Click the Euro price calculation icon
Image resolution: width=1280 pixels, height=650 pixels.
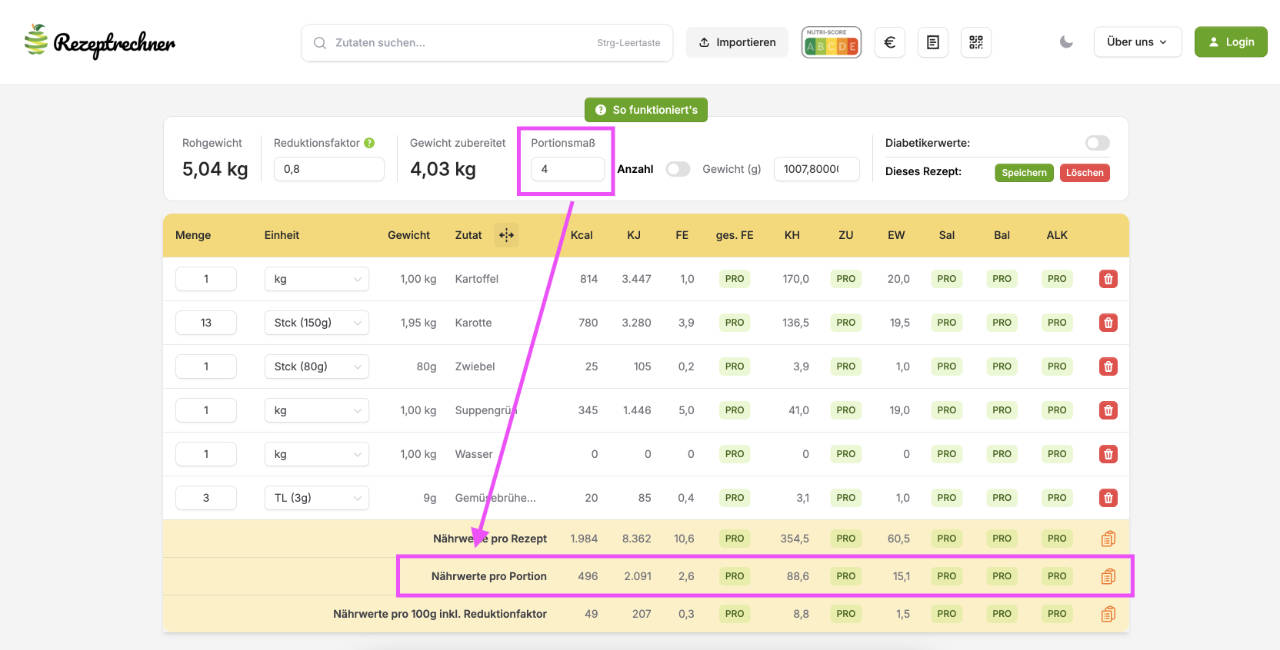pos(890,42)
